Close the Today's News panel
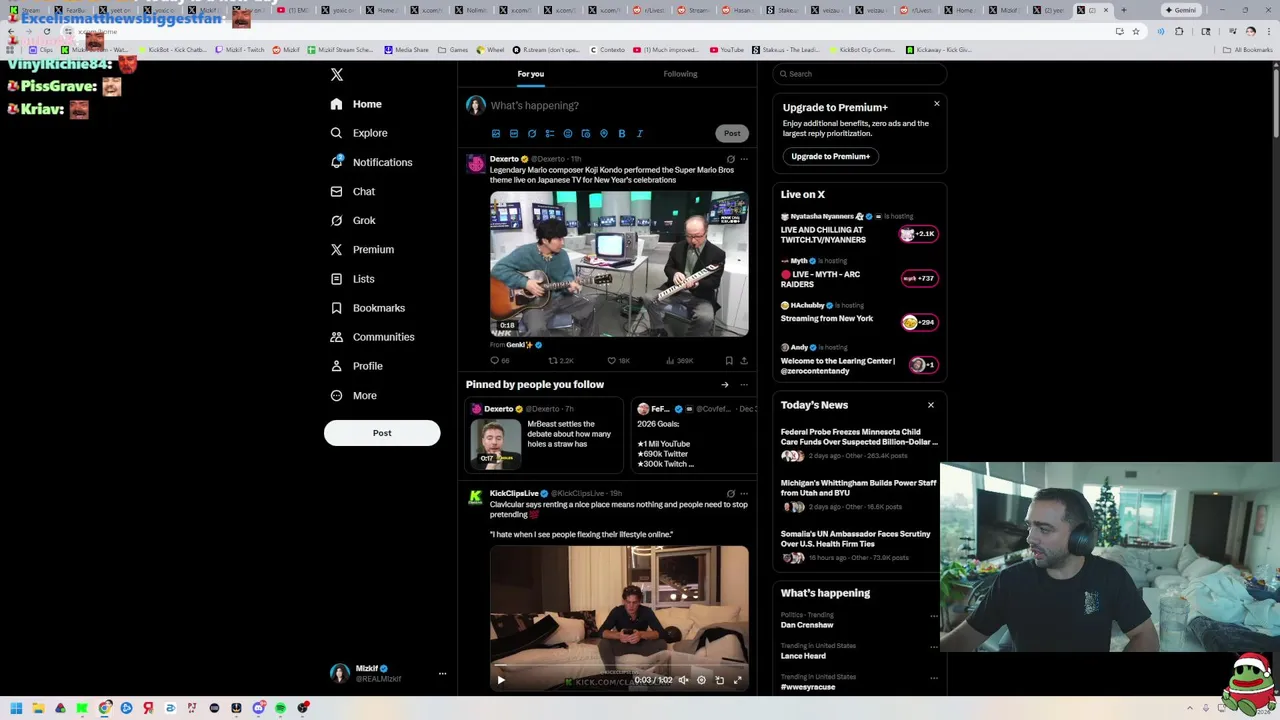Screen dimensions: 1280x720 (x=931, y=405)
